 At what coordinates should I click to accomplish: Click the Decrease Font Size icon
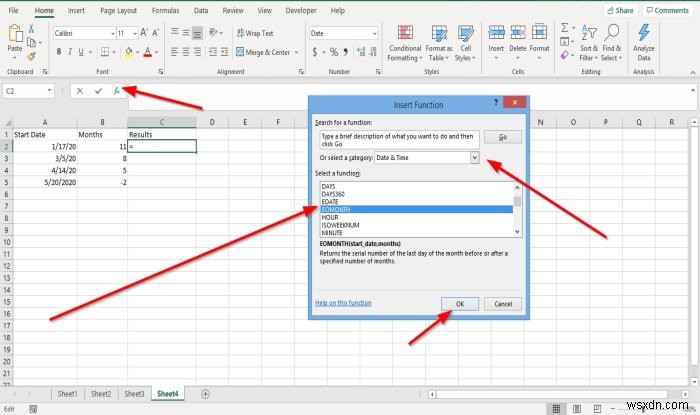(x=155, y=33)
